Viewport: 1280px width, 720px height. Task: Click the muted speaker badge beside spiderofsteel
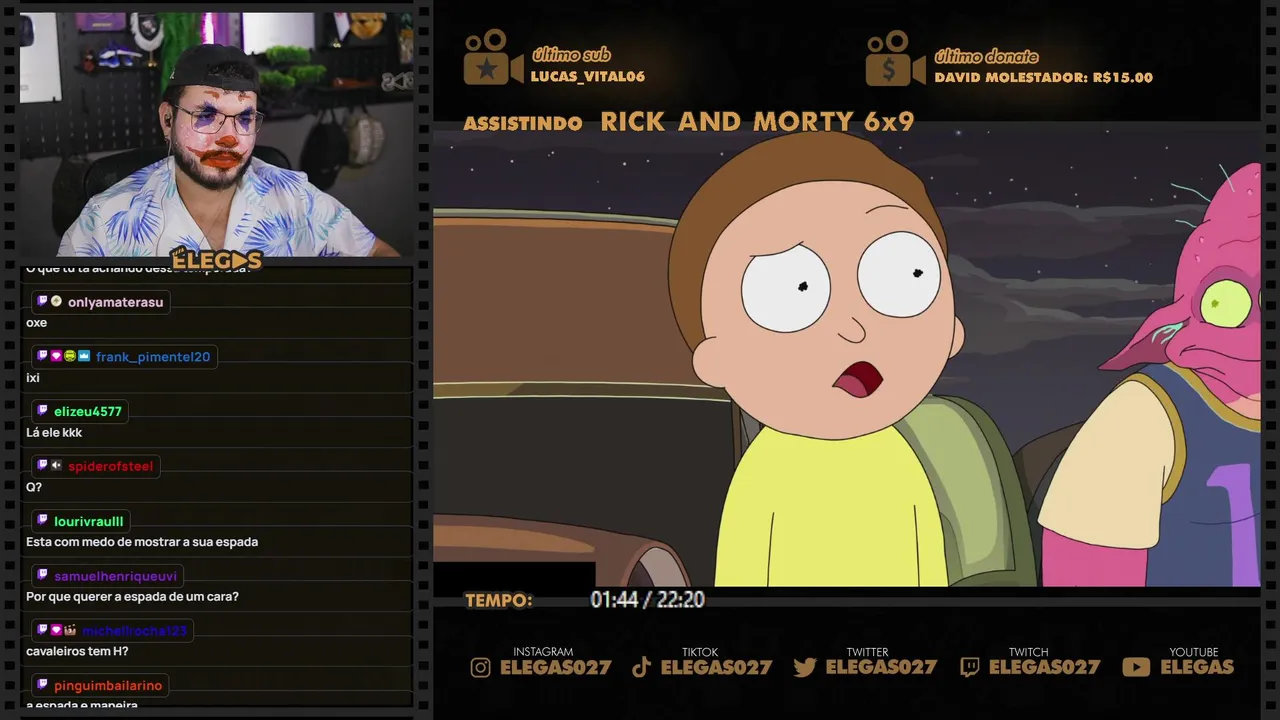click(x=56, y=466)
